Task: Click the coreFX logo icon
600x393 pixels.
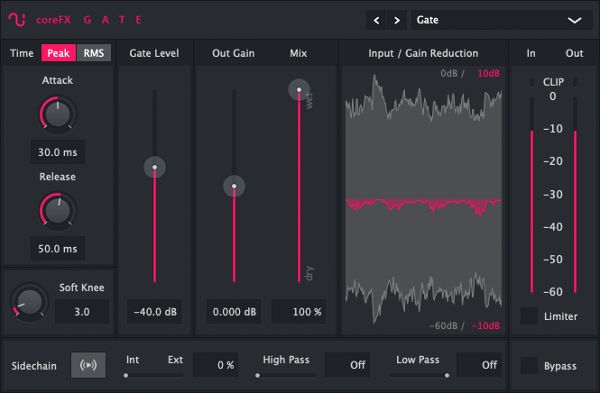Action: coord(17,20)
